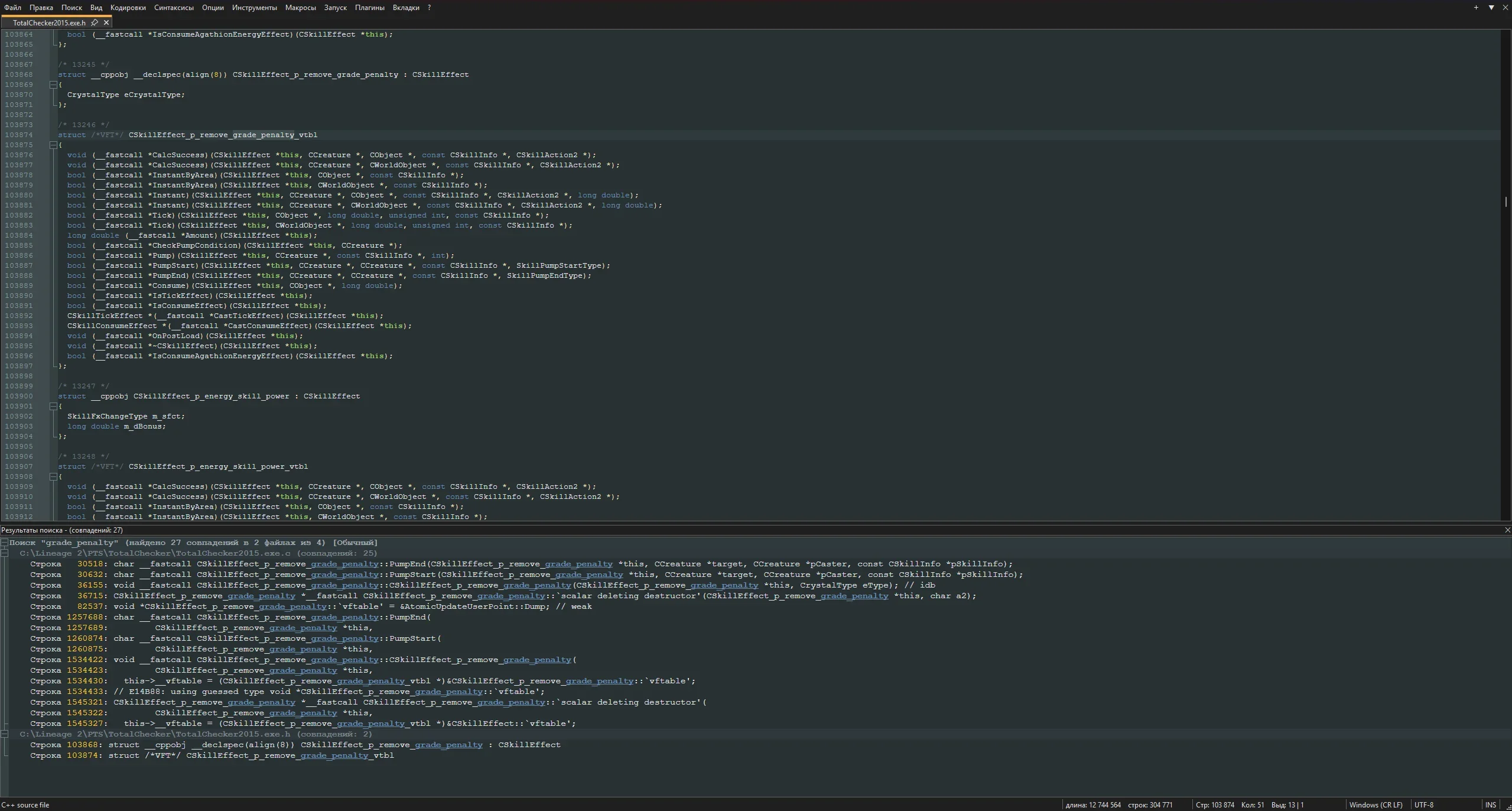Open the Вкладки menu

[406, 8]
